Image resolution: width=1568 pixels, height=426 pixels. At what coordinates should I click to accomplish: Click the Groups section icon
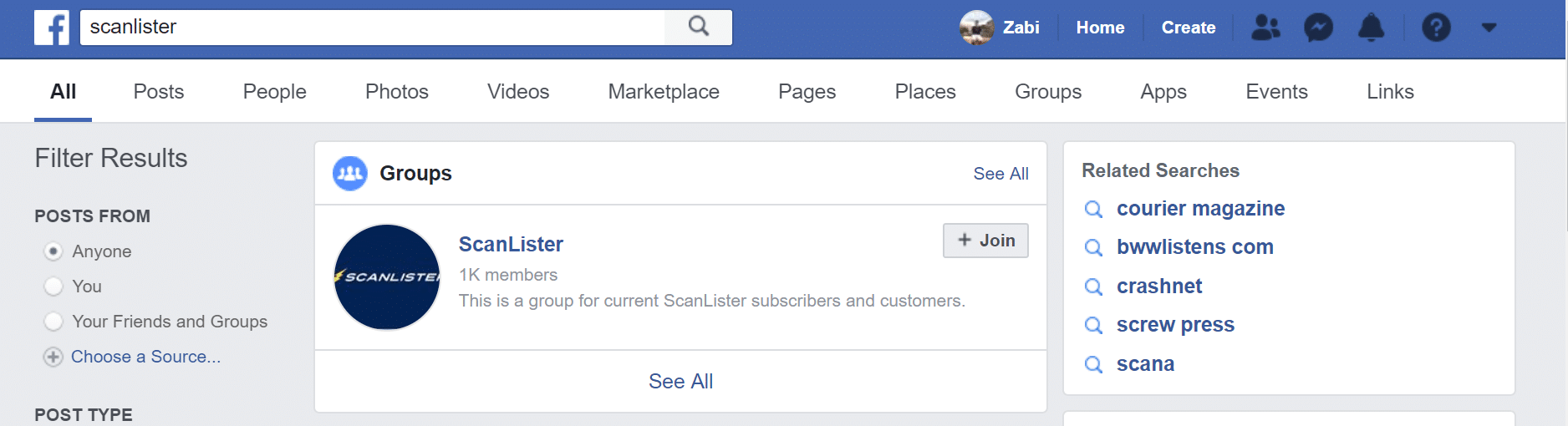[350, 174]
